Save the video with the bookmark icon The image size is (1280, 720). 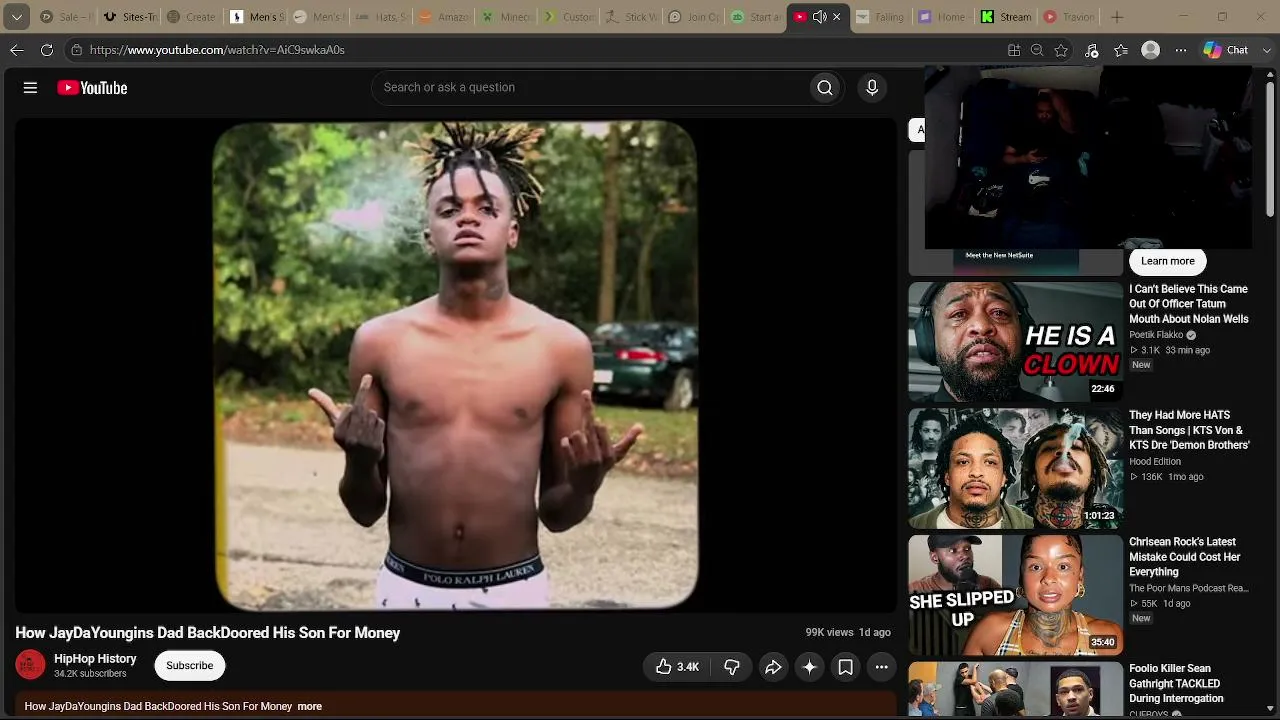pyautogui.click(x=845, y=667)
